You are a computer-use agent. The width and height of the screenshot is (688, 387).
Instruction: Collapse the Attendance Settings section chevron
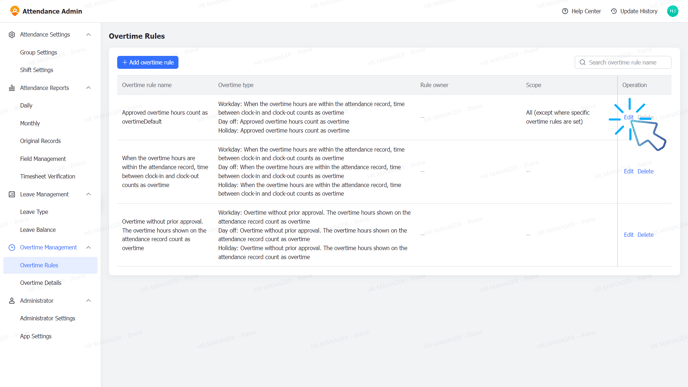[88, 35]
